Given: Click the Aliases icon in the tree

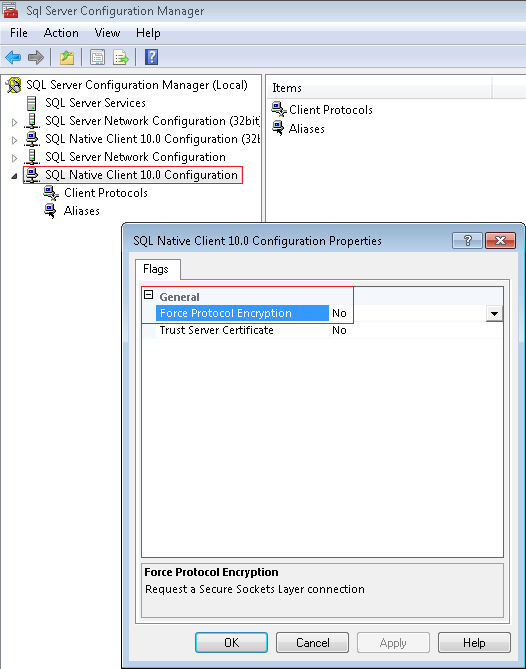Looking at the screenshot, I should [x=50, y=211].
